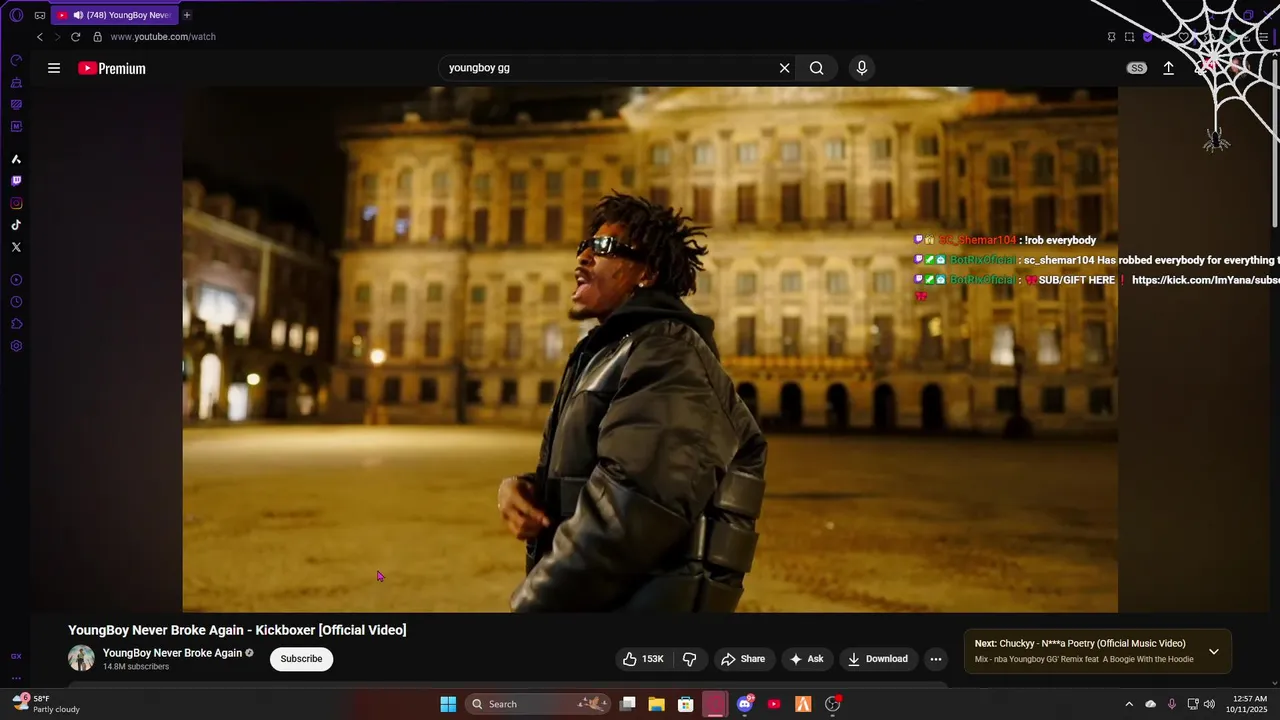This screenshot has width=1280, height=720.
Task: Open more actions three-dot menu
Action: (936, 659)
